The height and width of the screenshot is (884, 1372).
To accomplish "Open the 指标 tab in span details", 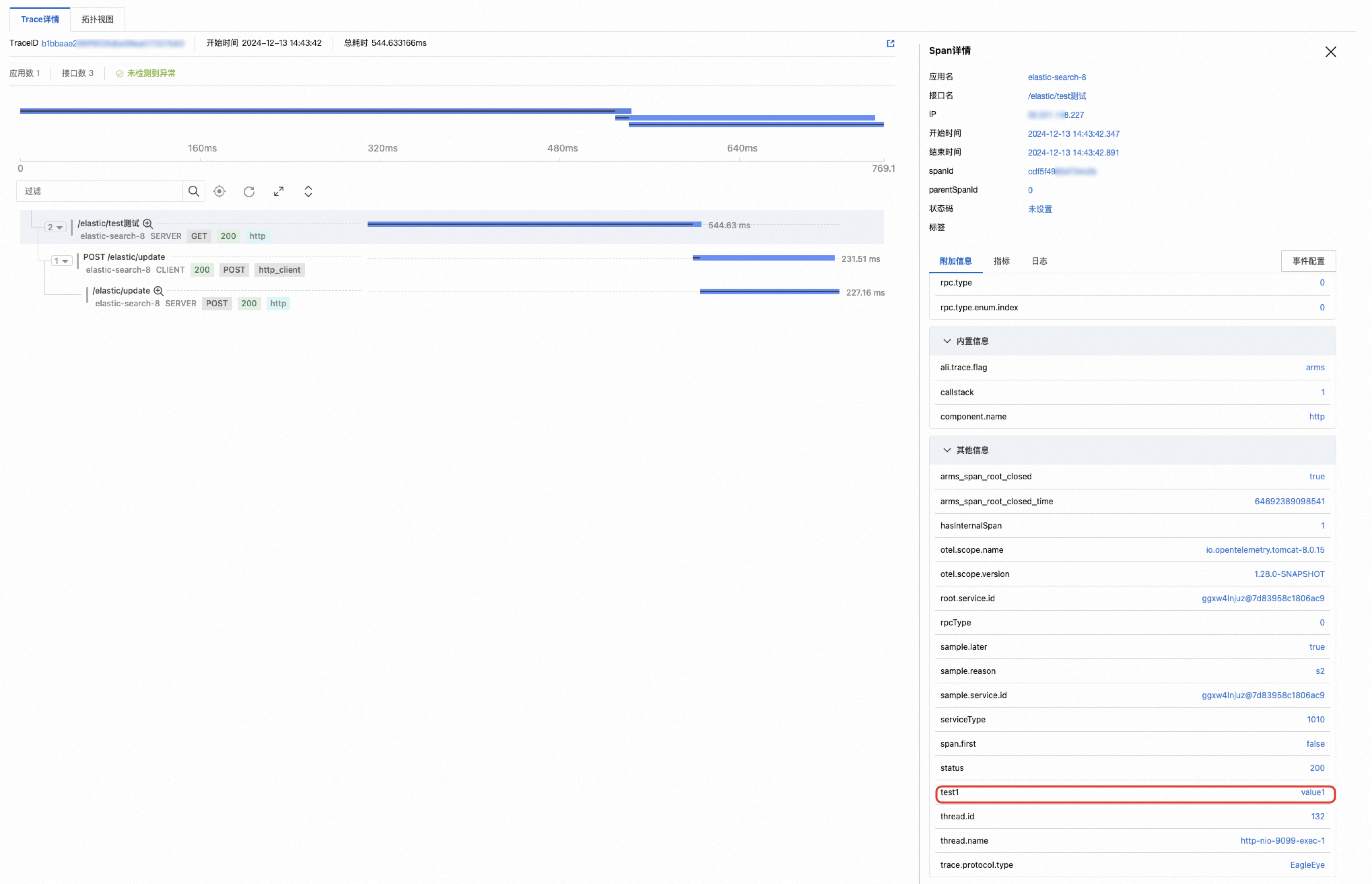I will [x=1001, y=261].
